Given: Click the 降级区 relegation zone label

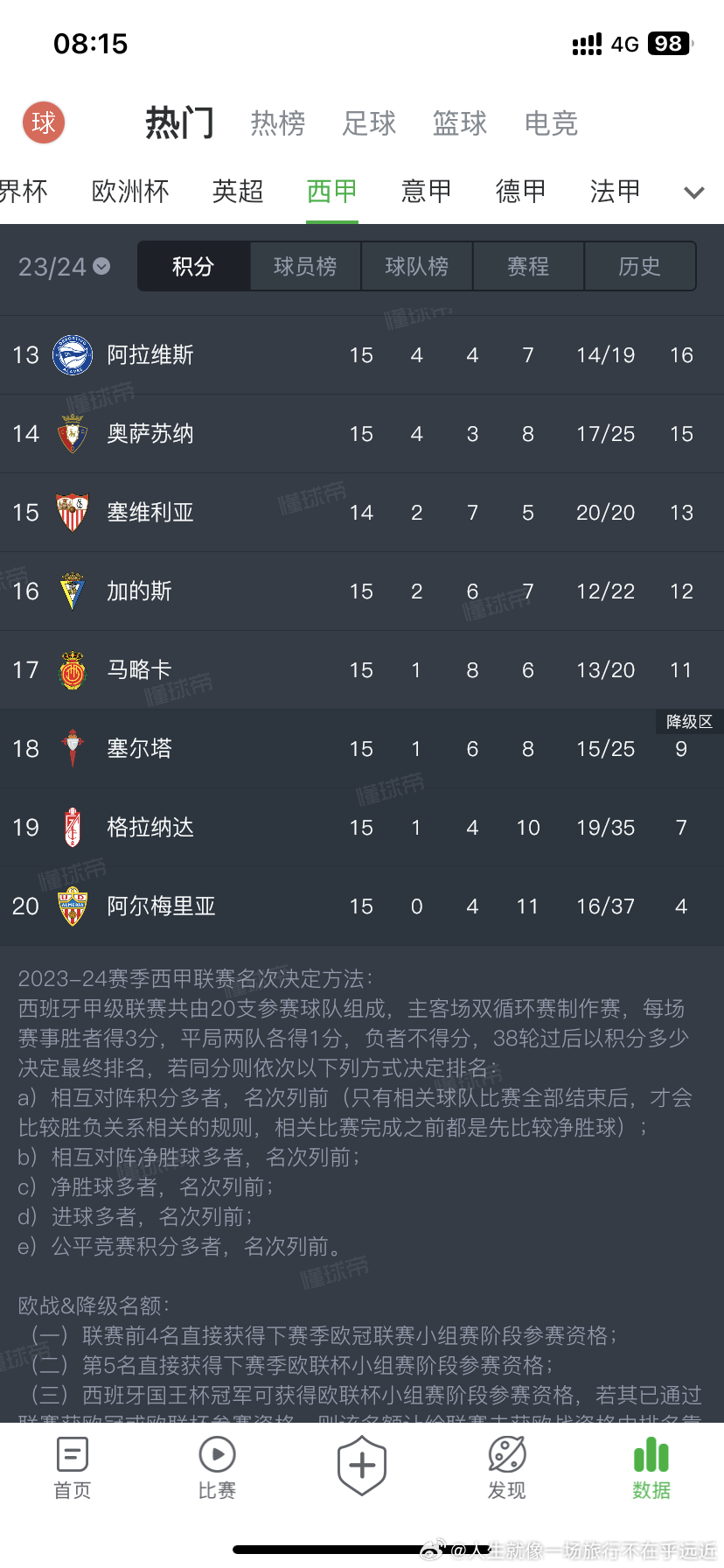Looking at the screenshot, I should [688, 721].
